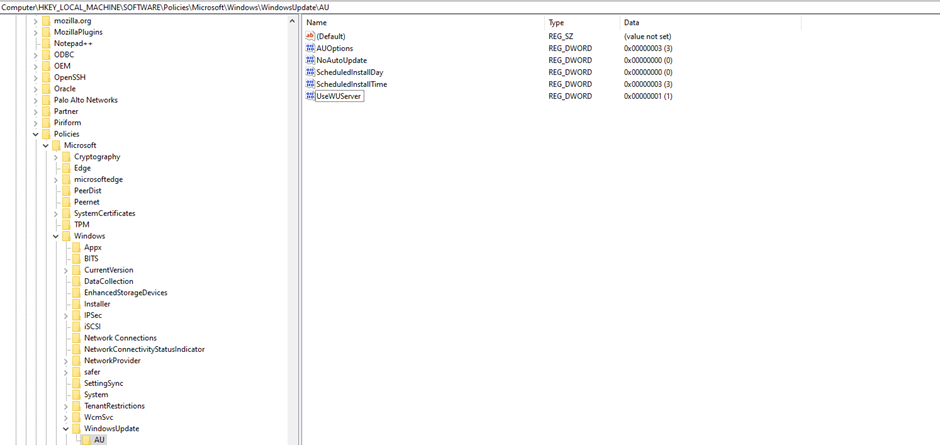
Task: Click the Edge folder icon
Action: point(67,168)
